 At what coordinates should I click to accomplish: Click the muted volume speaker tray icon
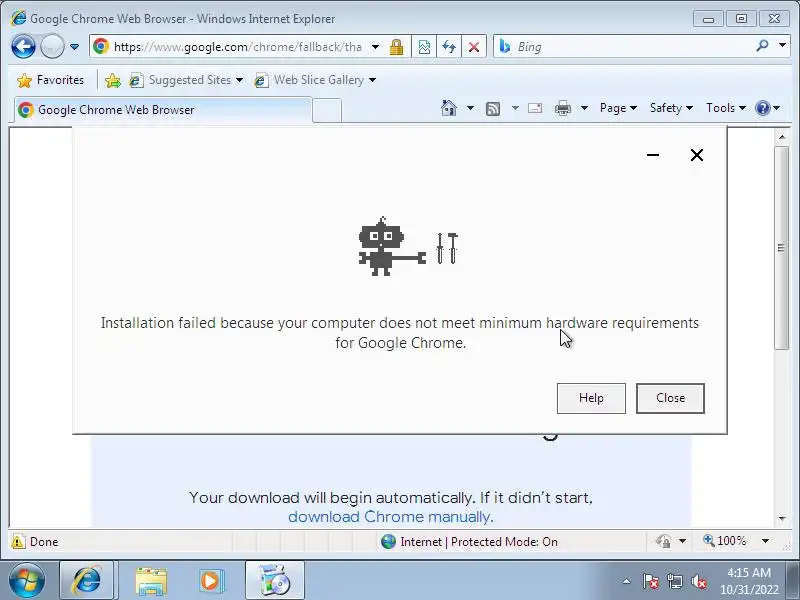(699, 582)
